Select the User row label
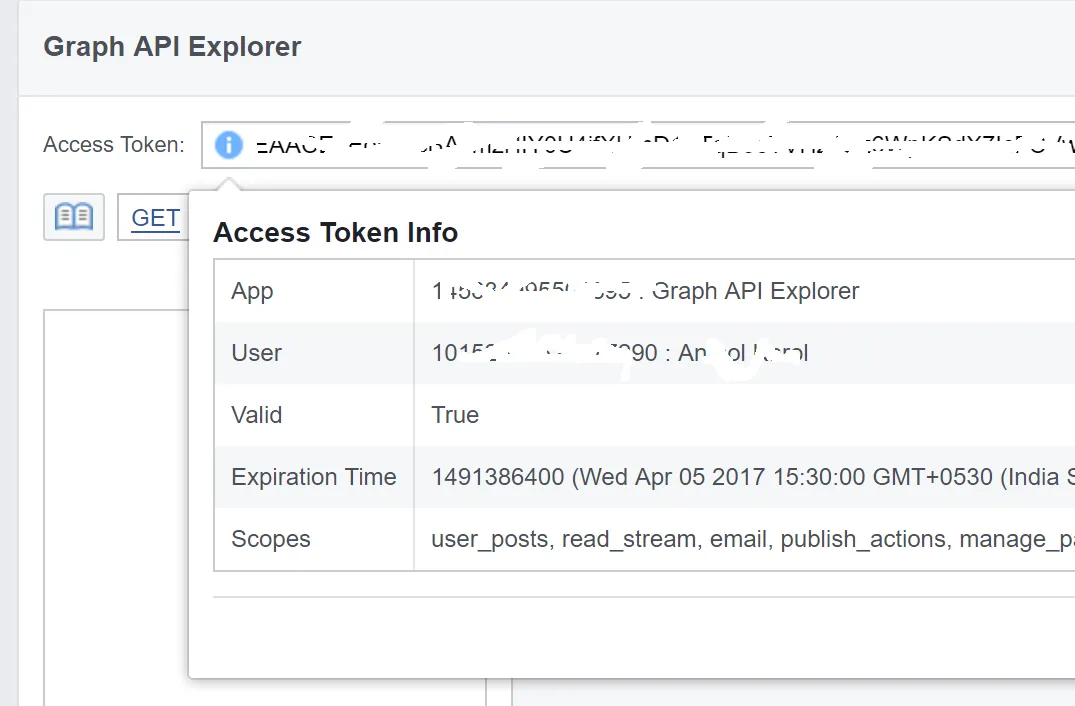The height and width of the screenshot is (706, 1075). pos(256,353)
